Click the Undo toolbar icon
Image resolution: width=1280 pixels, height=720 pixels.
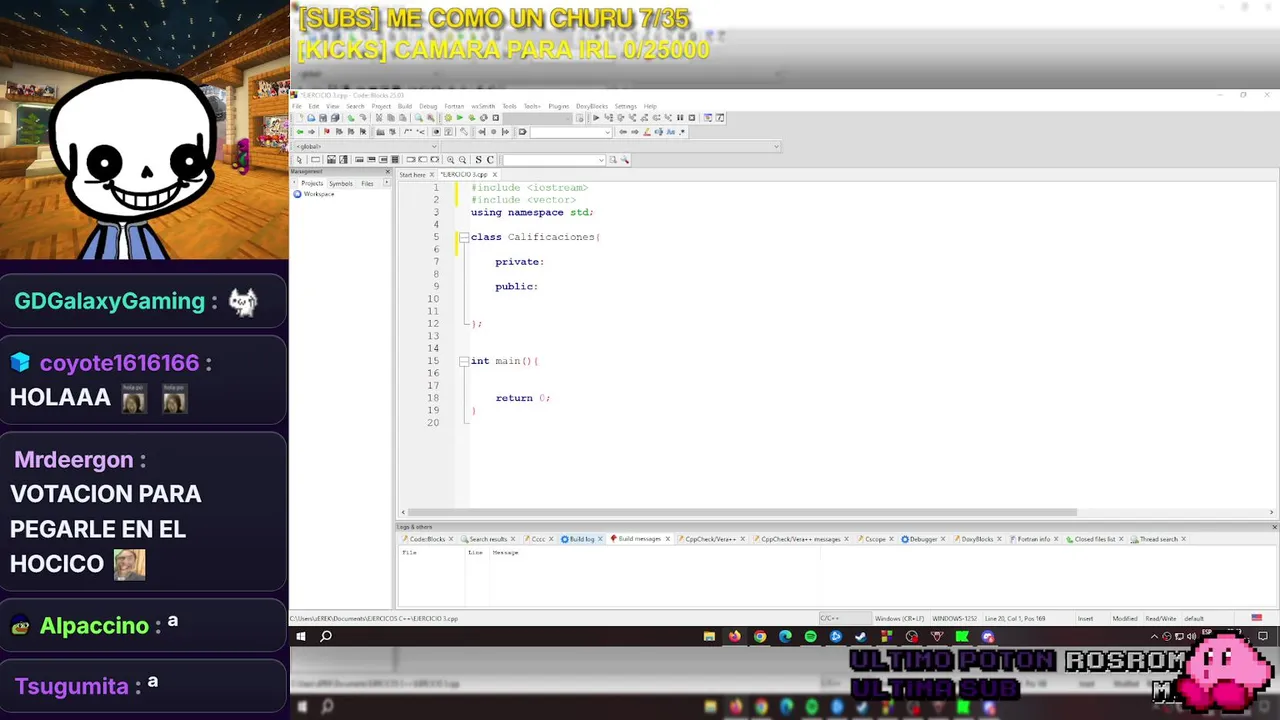[351, 118]
